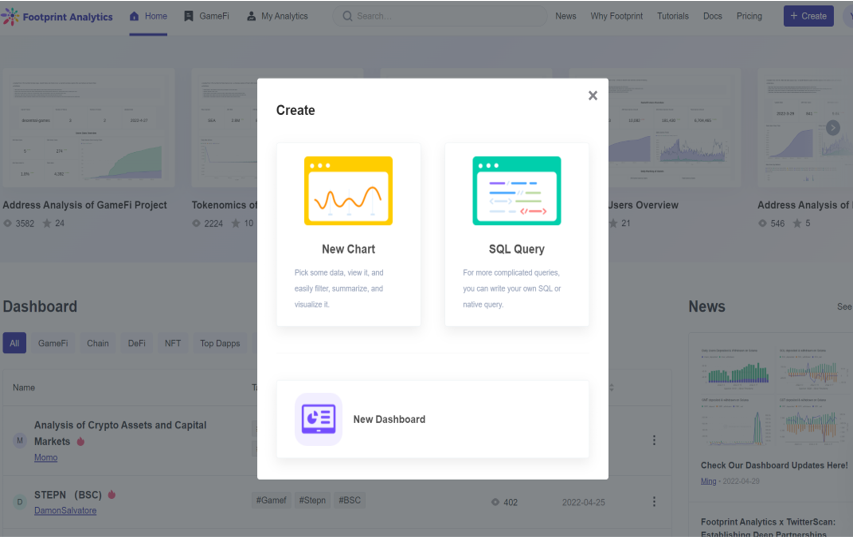This screenshot has height=537, width=853.
Task: Click the GameFi bookmark icon
Action: [189, 16]
